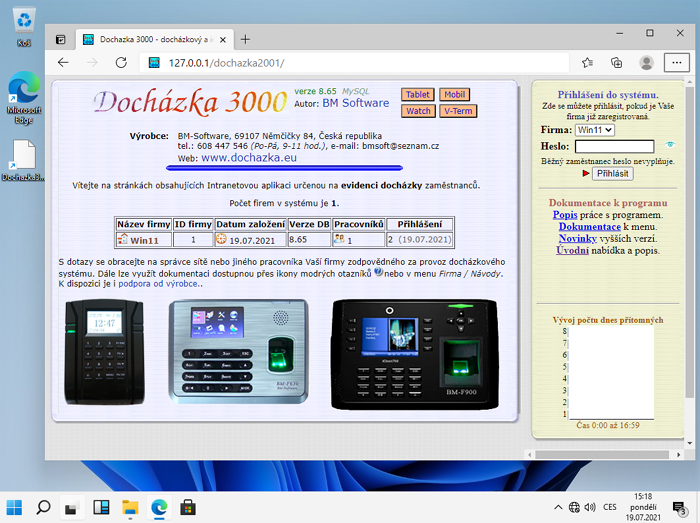Viewport: 700px width, 523px height.
Task: Click the silver BM-F630 fingerprint terminal image
Action: click(x=238, y=352)
